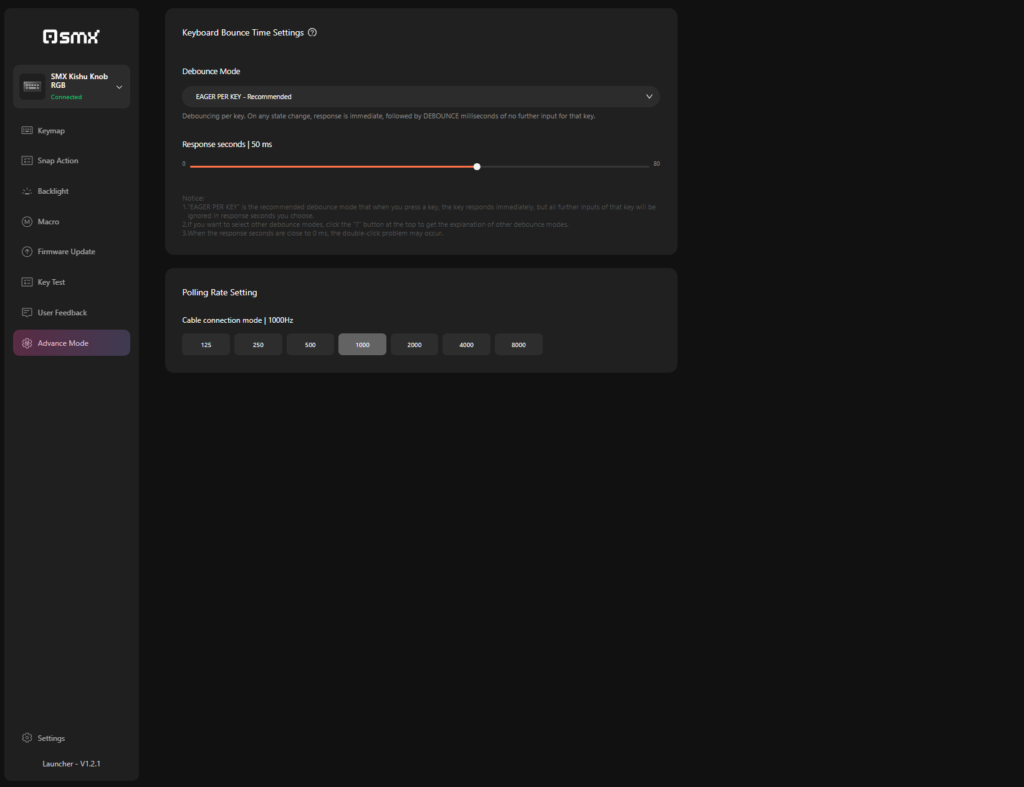Select the 125 Hz polling rate

pyautogui.click(x=206, y=344)
